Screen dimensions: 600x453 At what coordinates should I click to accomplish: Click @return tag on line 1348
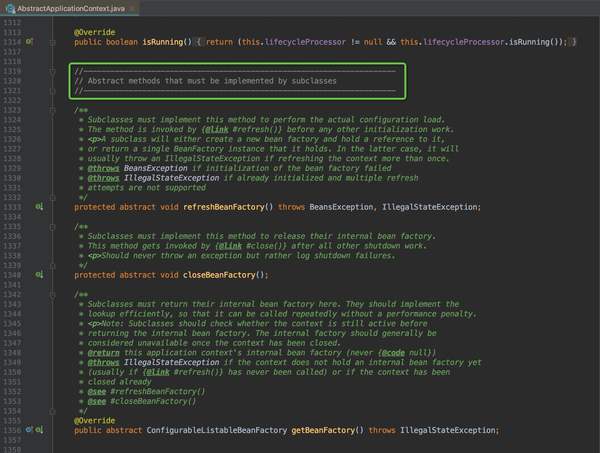tap(103, 352)
